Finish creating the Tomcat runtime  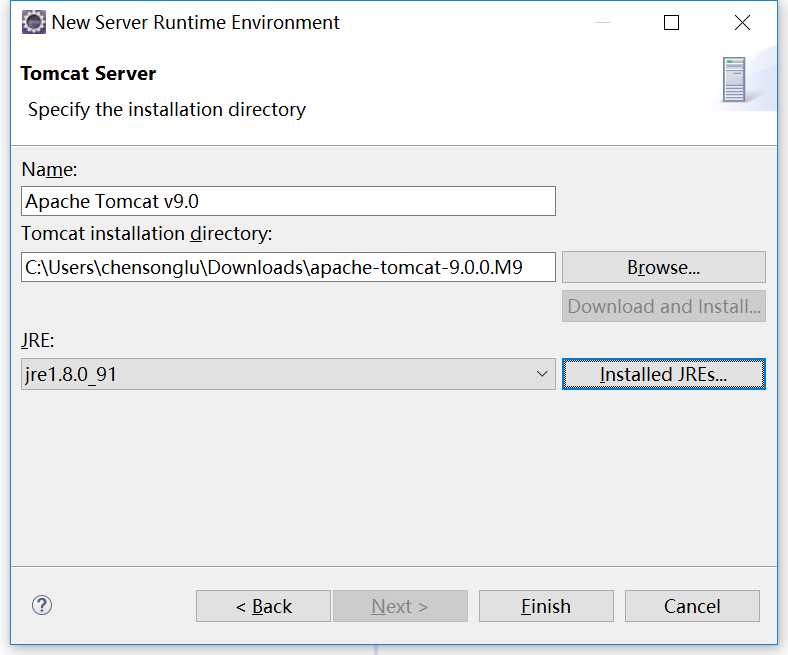[x=546, y=606]
